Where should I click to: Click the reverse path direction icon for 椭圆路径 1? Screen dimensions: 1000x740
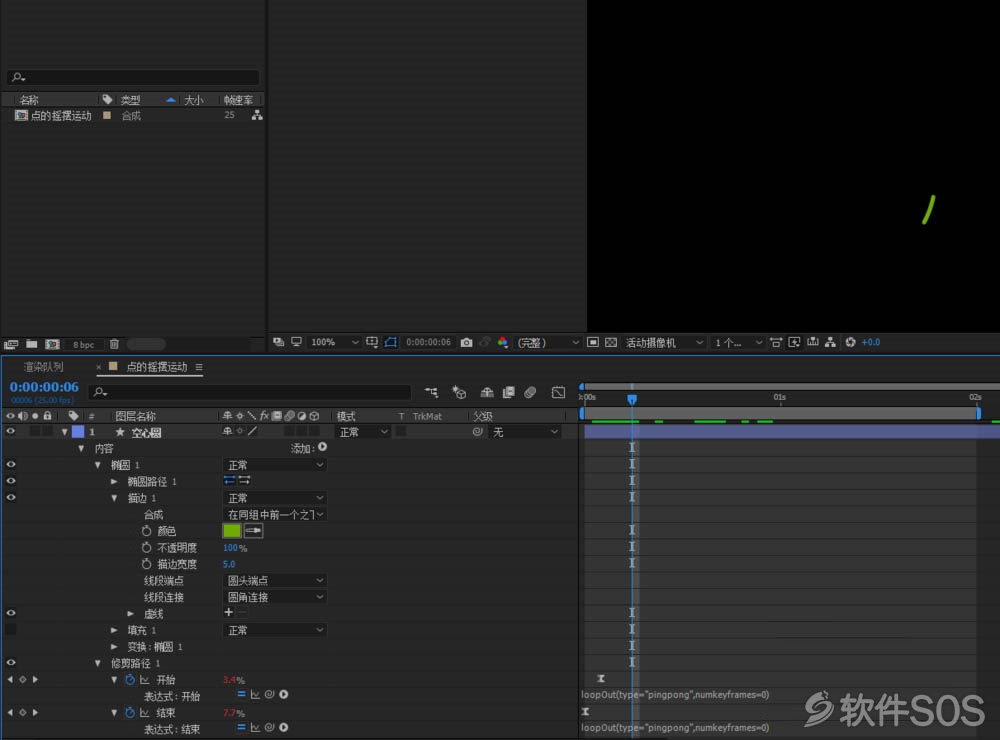[244, 480]
